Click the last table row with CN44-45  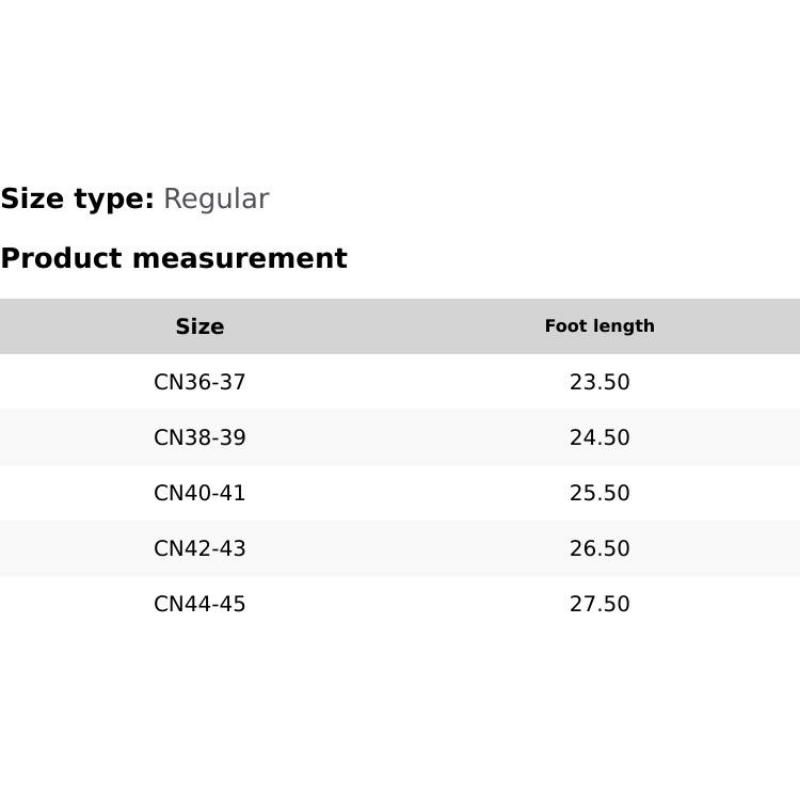[400, 604]
